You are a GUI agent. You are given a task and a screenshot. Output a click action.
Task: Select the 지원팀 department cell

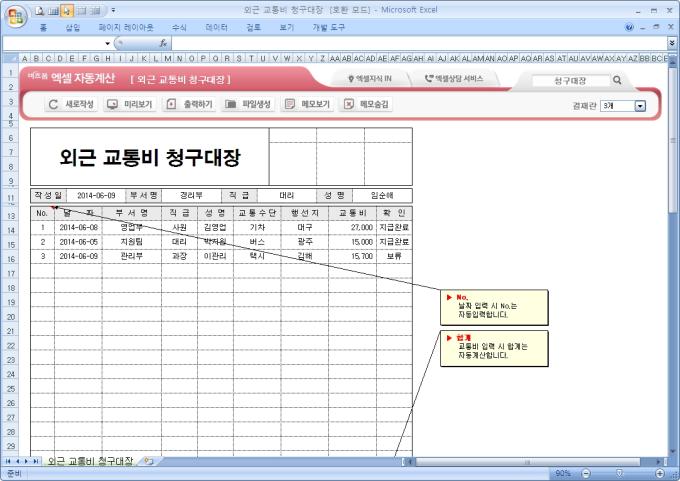tap(131, 242)
